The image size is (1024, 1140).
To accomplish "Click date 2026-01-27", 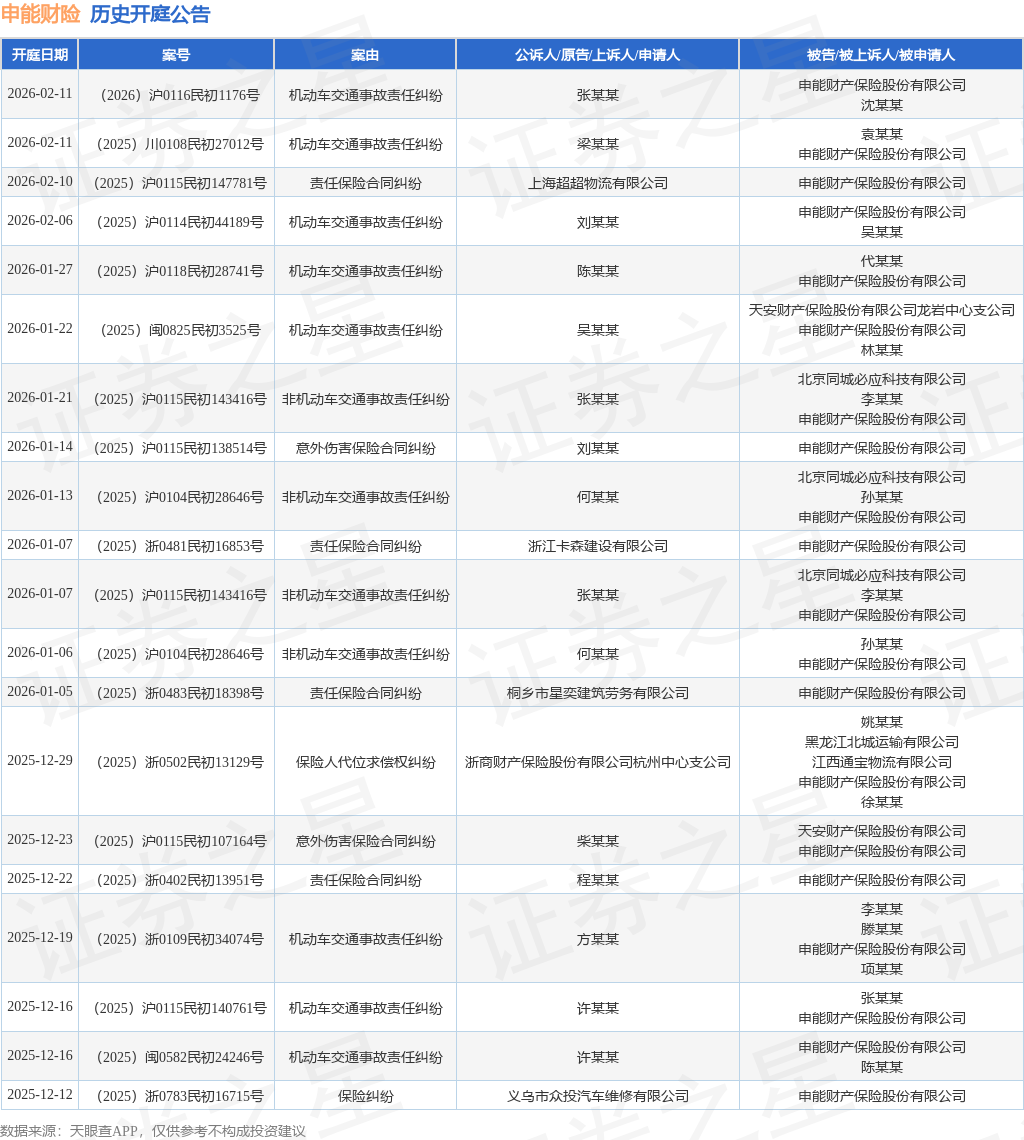I will pyautogui.click(x=40, y=270).
